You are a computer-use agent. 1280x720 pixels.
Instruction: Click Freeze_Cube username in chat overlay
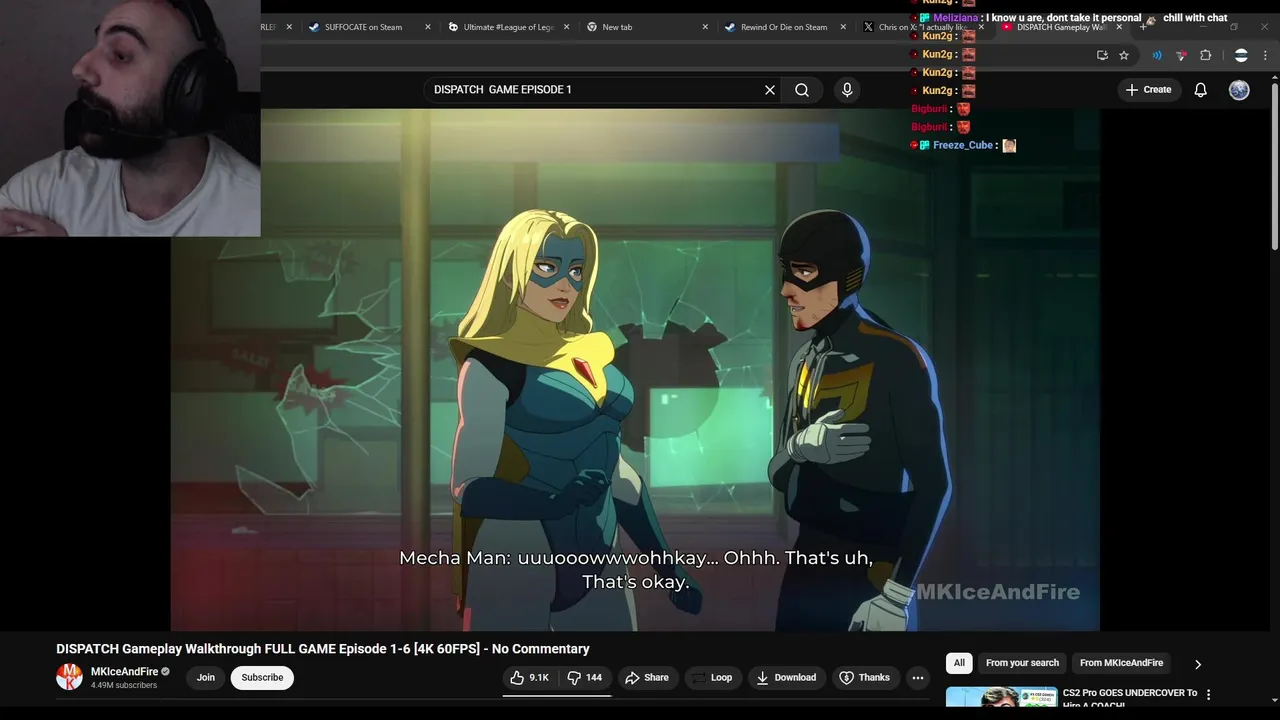963,145
